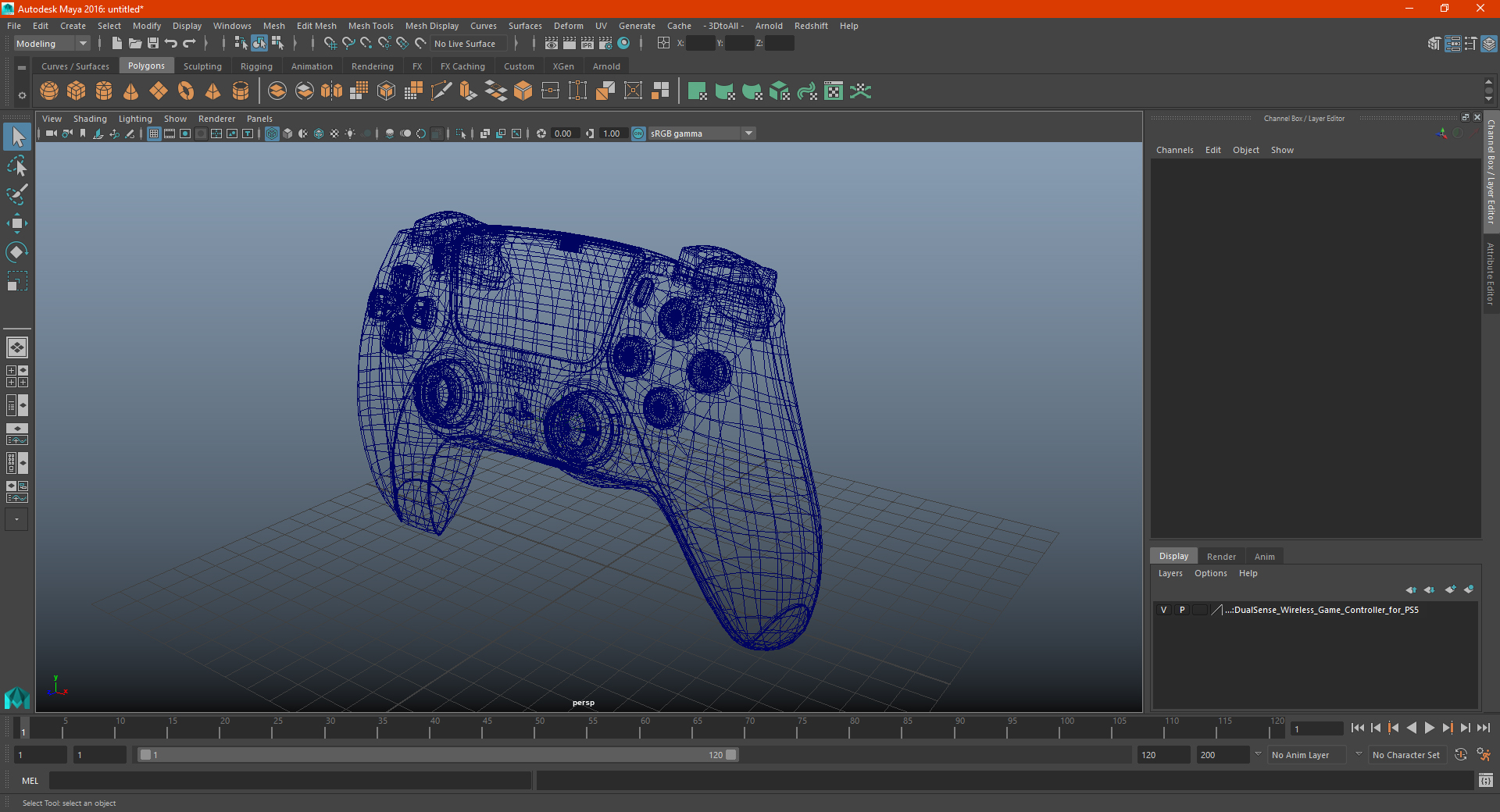Toggle Snap to grids
This screenshot has width=1500, height=812.
[330, 44]
